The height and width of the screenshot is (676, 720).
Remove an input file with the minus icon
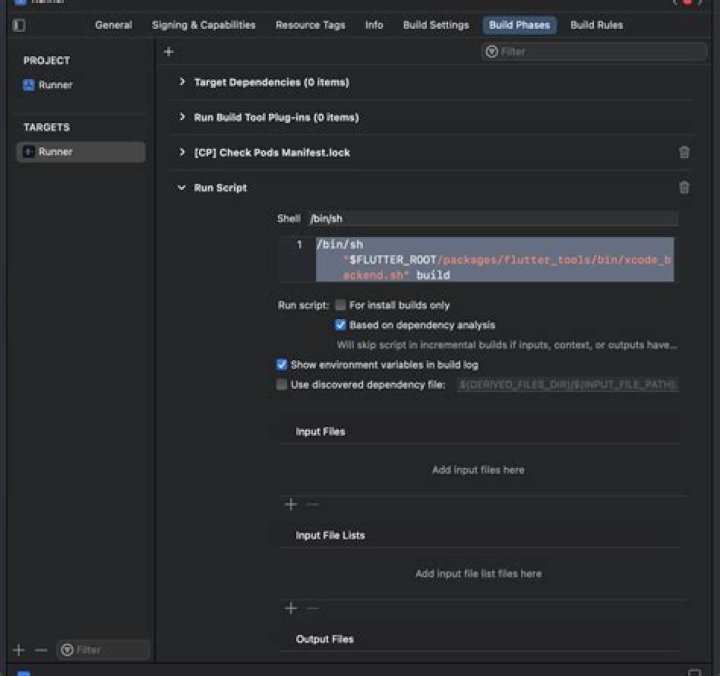[x=312, y=504]
